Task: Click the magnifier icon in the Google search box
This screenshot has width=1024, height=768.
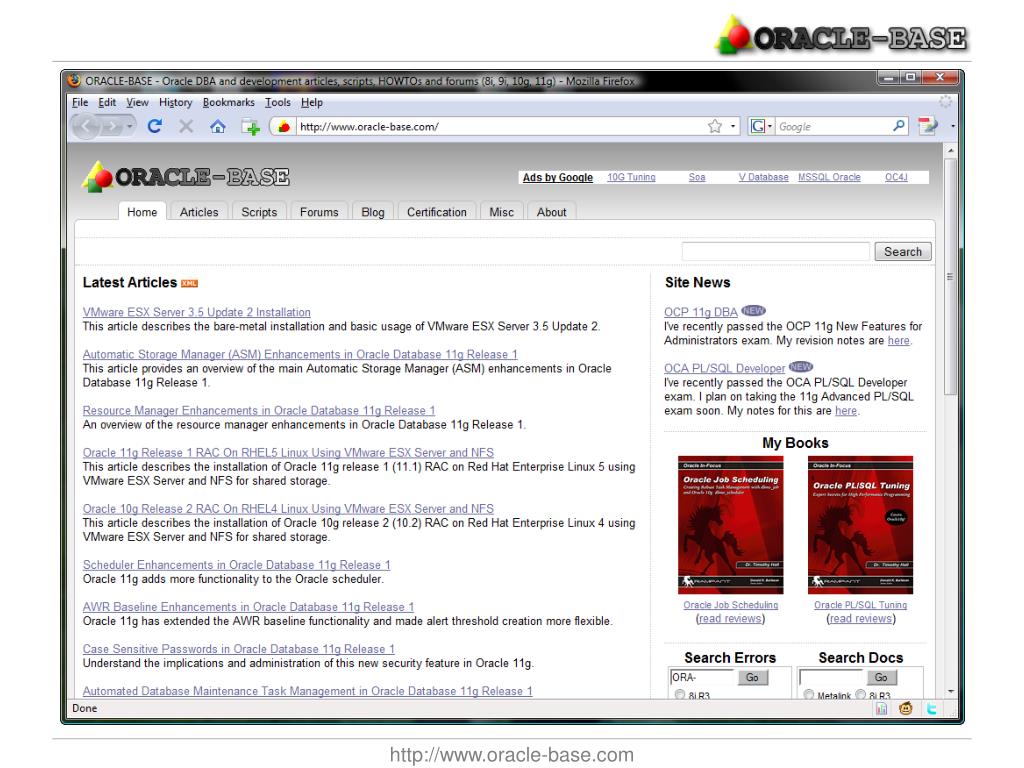Action: pos(899,126)
